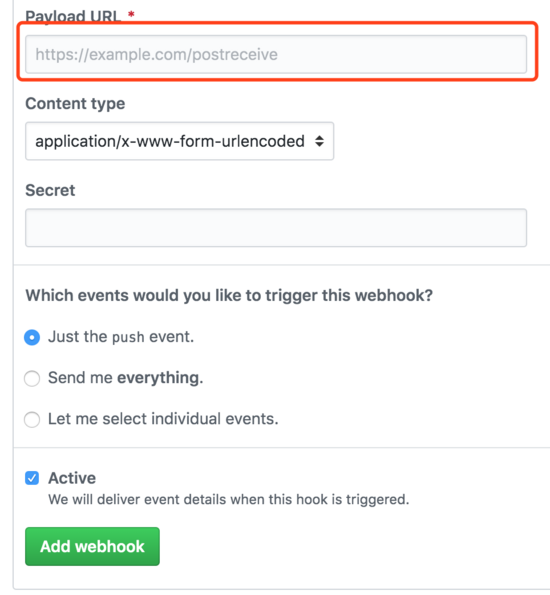Click the 'Secret' field label
Viewport: 550px width, 595px height.
coord(50,190)
